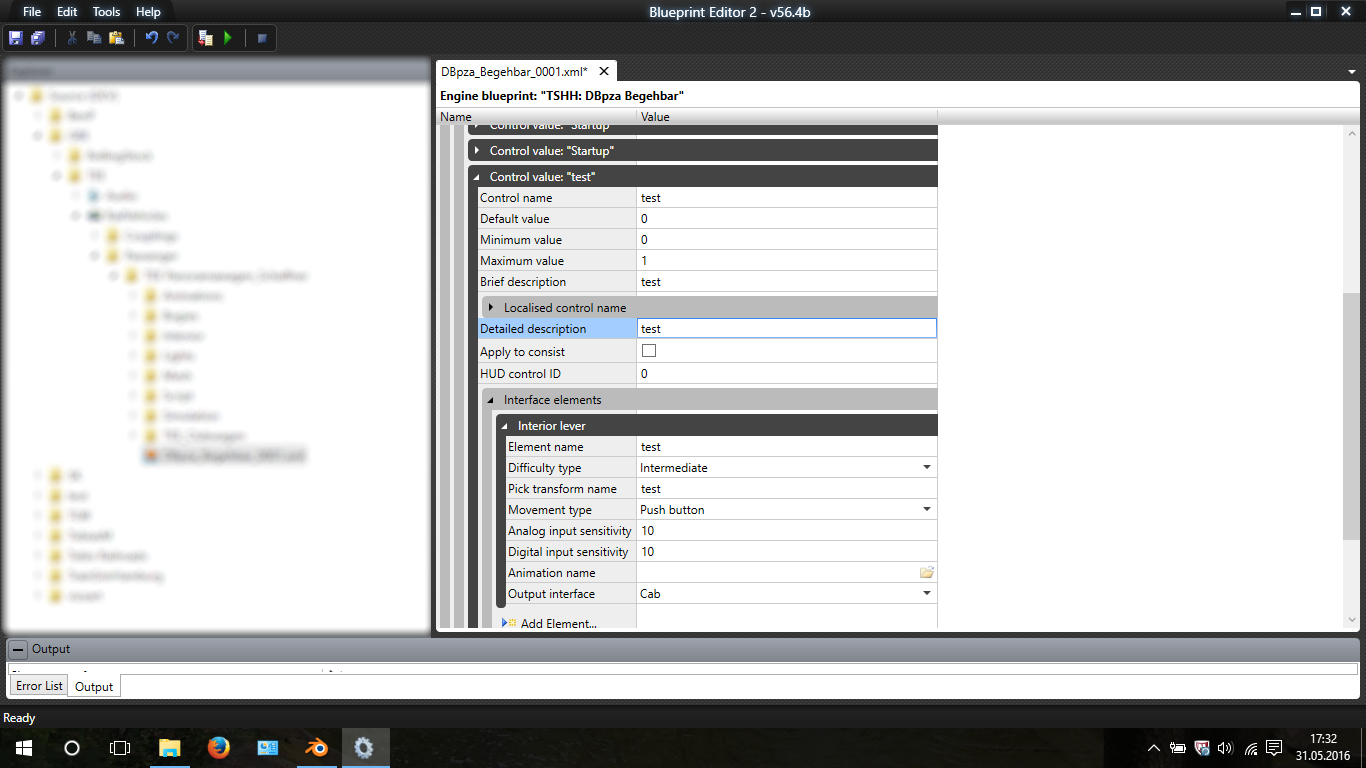Click the battery icon in system tray
This screenshot has width=1366, height=768.
point(1178,747)
